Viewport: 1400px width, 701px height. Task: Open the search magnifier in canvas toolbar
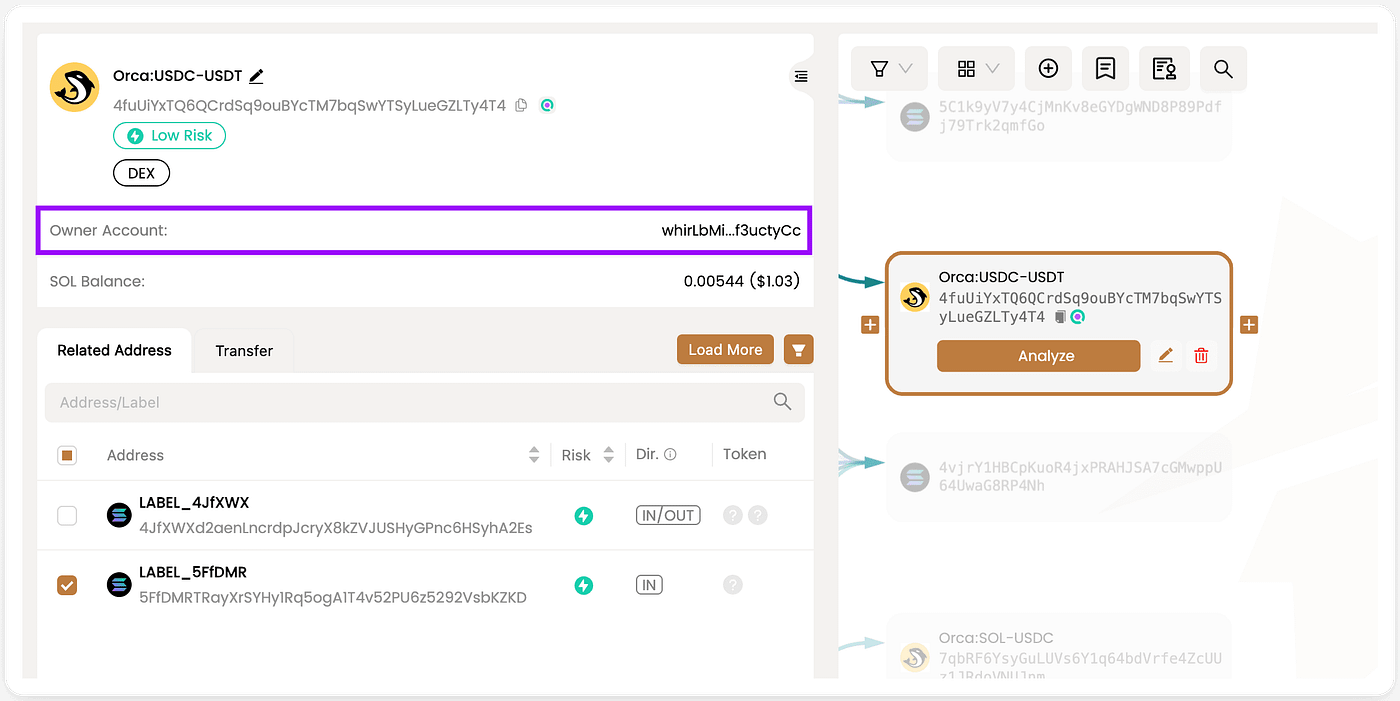[x=1223, y=69]
